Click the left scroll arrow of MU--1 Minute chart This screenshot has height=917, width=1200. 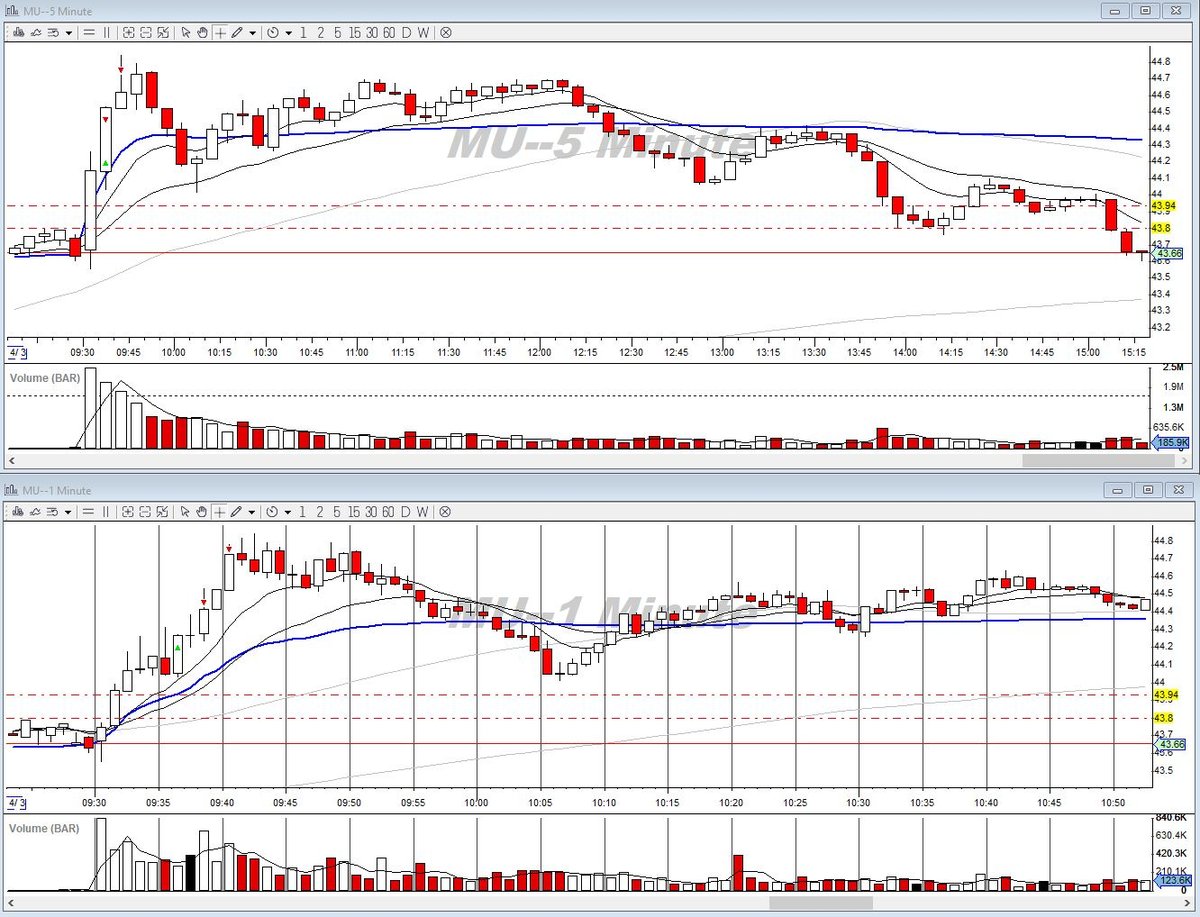click(x=10, y=903)
